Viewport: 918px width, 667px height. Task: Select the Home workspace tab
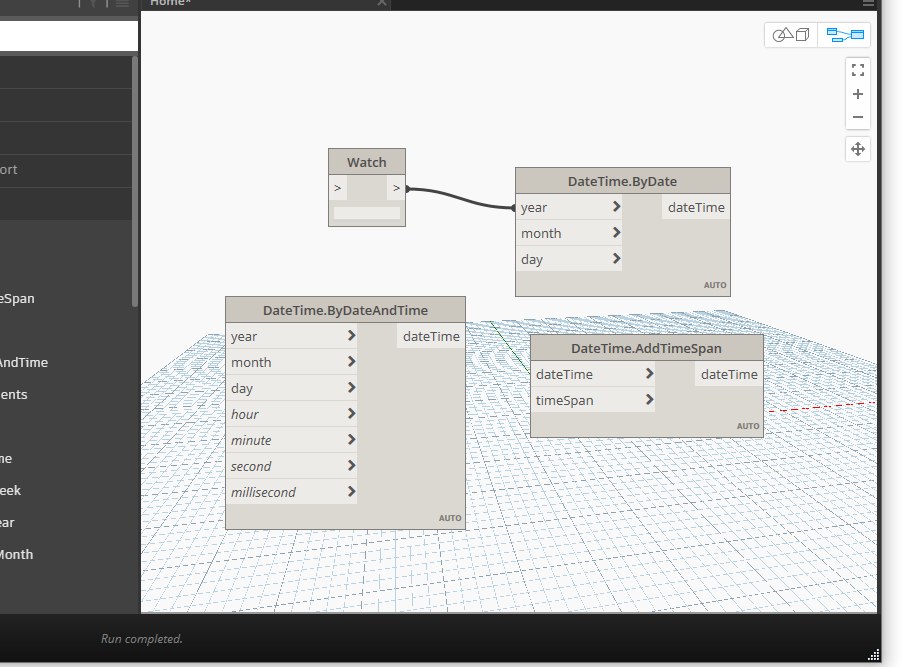point(170,3)
